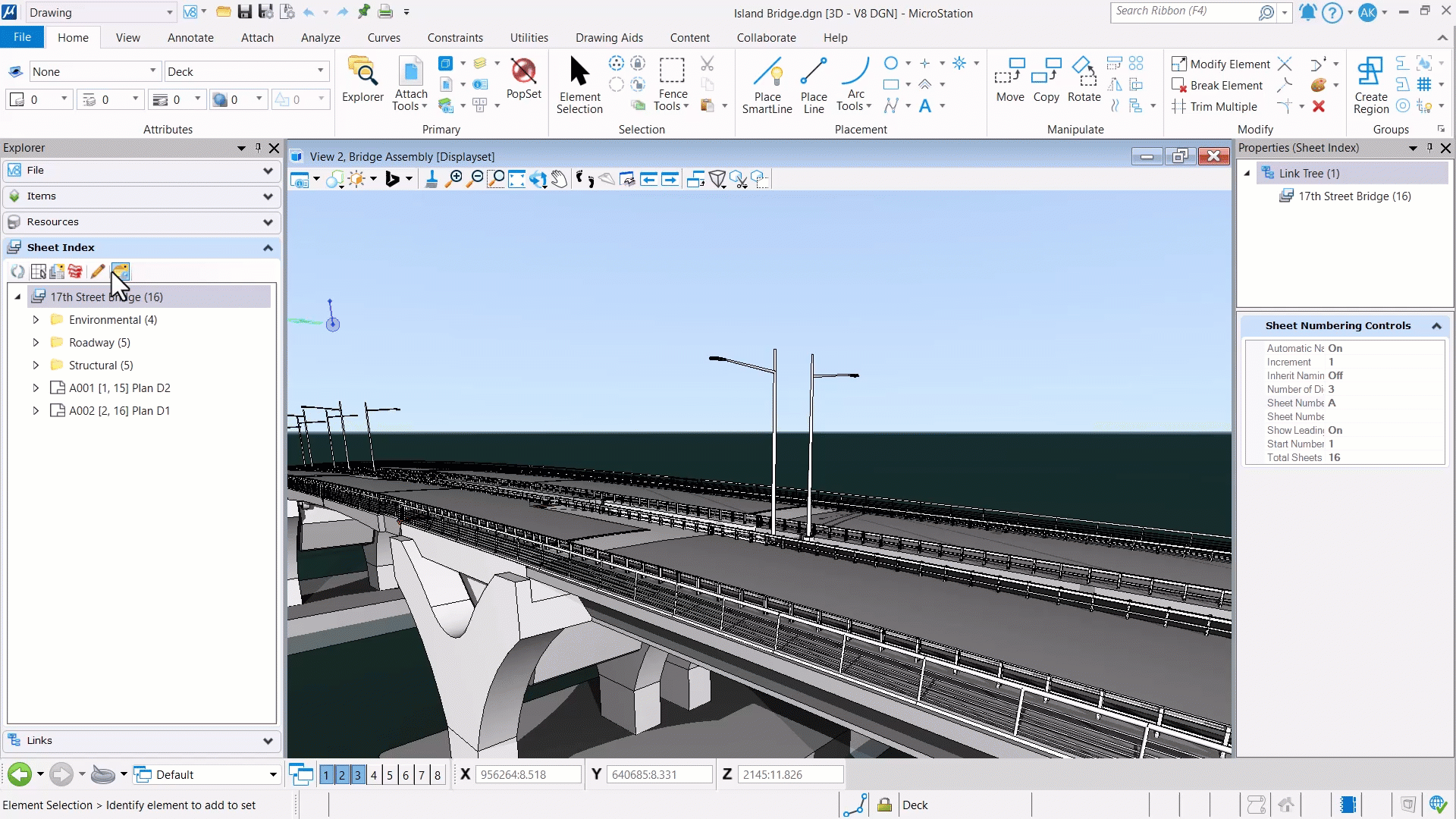
Task: Toggle view number 1 button
Action: point(326,774)
